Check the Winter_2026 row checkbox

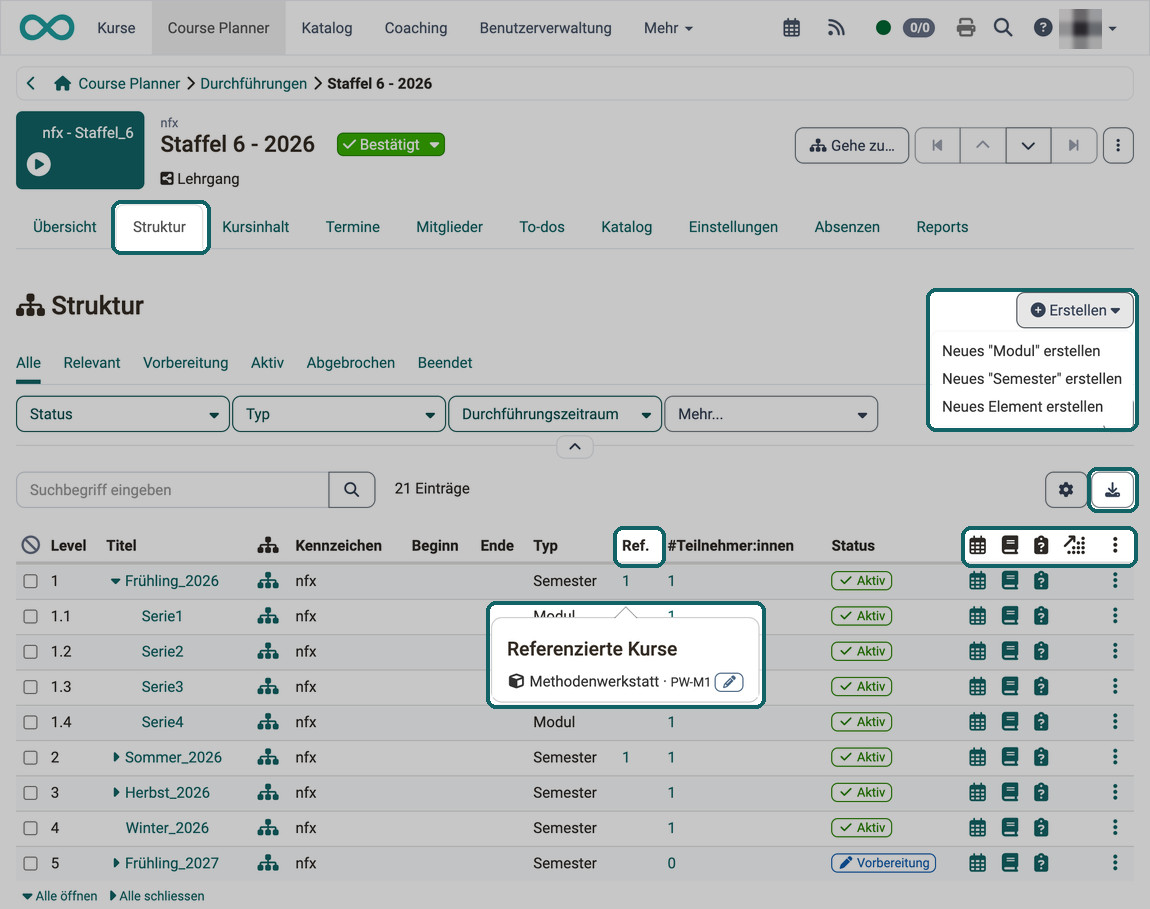pos(30,828)
